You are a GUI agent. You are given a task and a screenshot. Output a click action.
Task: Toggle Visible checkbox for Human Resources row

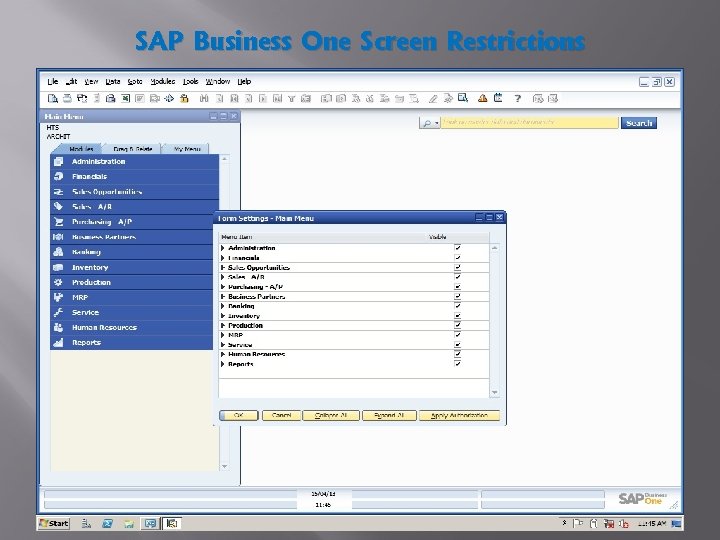457,354
